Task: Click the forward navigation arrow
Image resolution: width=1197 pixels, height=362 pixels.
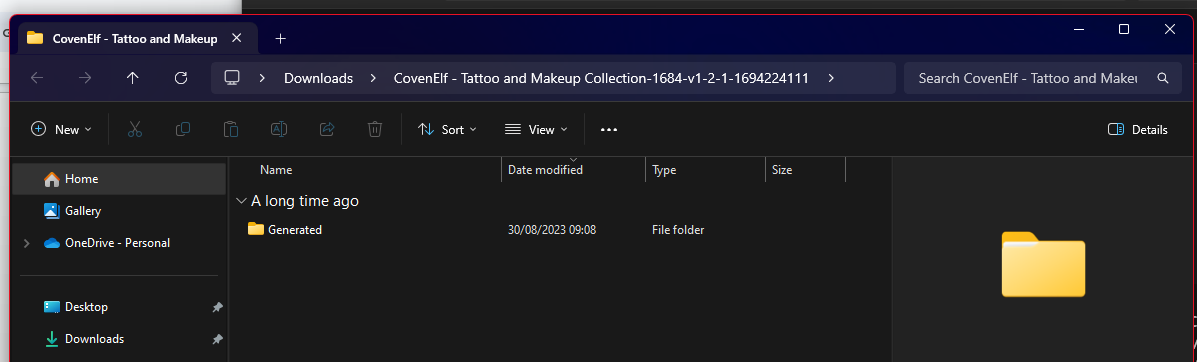Action: [x=85, y=78]
